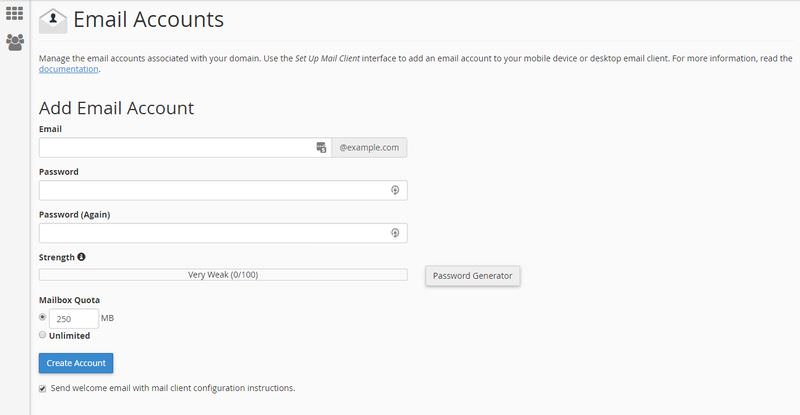800x415 pixels.
Task: Open the documentation link
Action: point(68,69)
